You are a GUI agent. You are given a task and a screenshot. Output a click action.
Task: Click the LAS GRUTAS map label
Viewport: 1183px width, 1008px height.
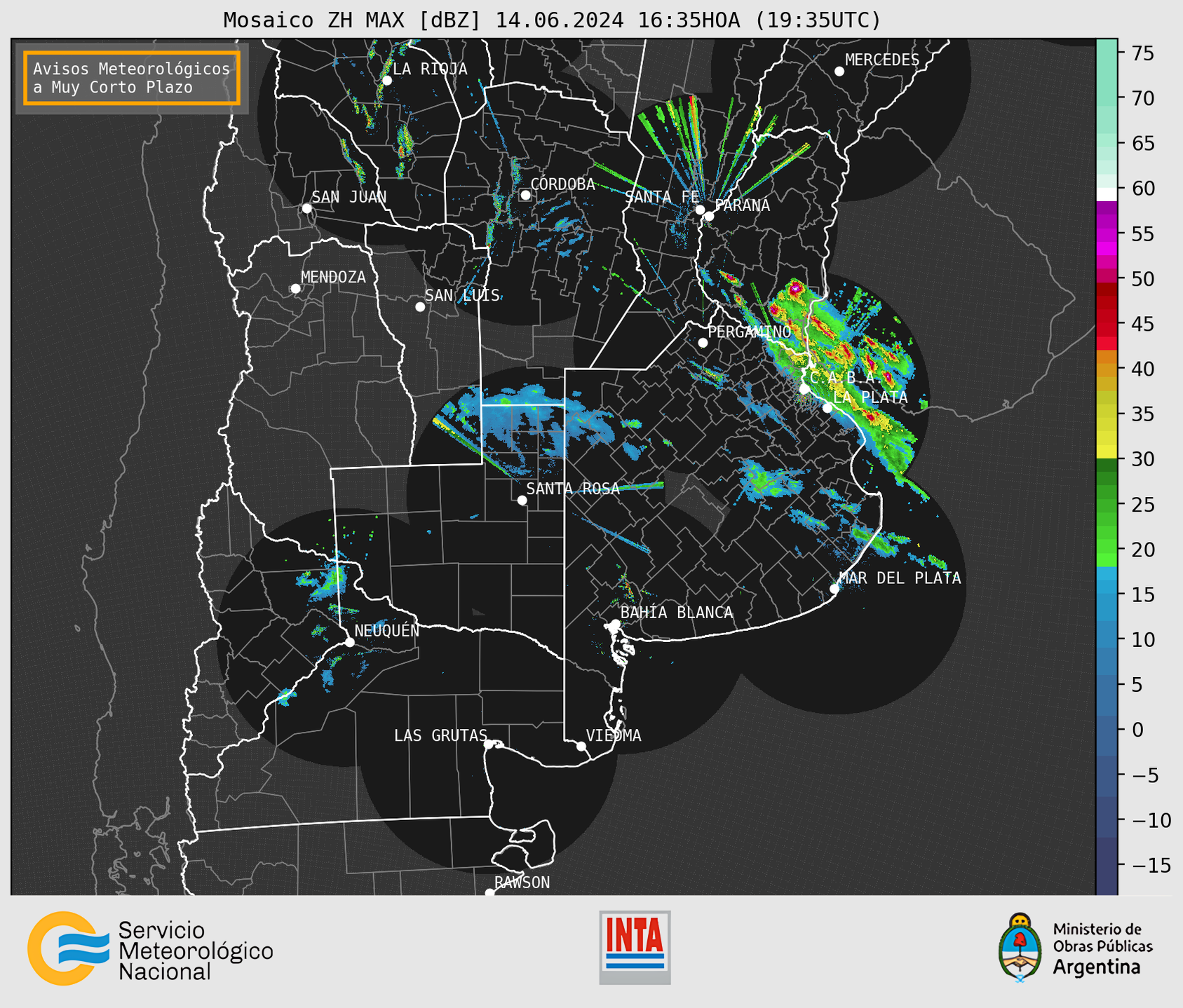[440, 735]
